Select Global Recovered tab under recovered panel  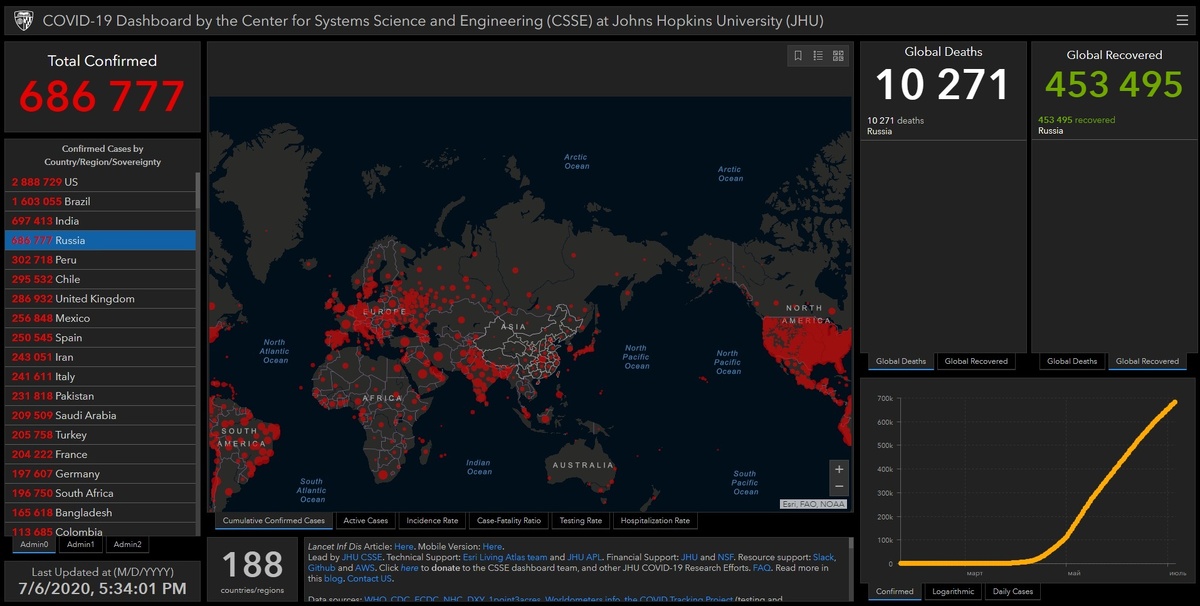pyautogui.click(x=1147, y=361)
